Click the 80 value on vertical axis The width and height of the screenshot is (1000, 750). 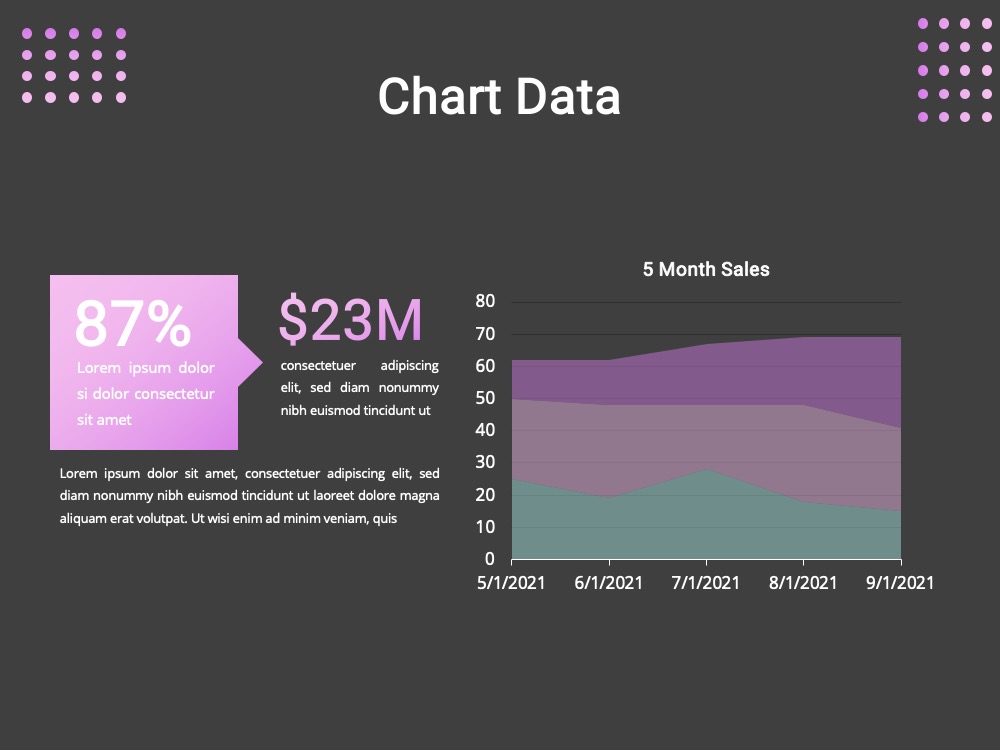(485, 301)
